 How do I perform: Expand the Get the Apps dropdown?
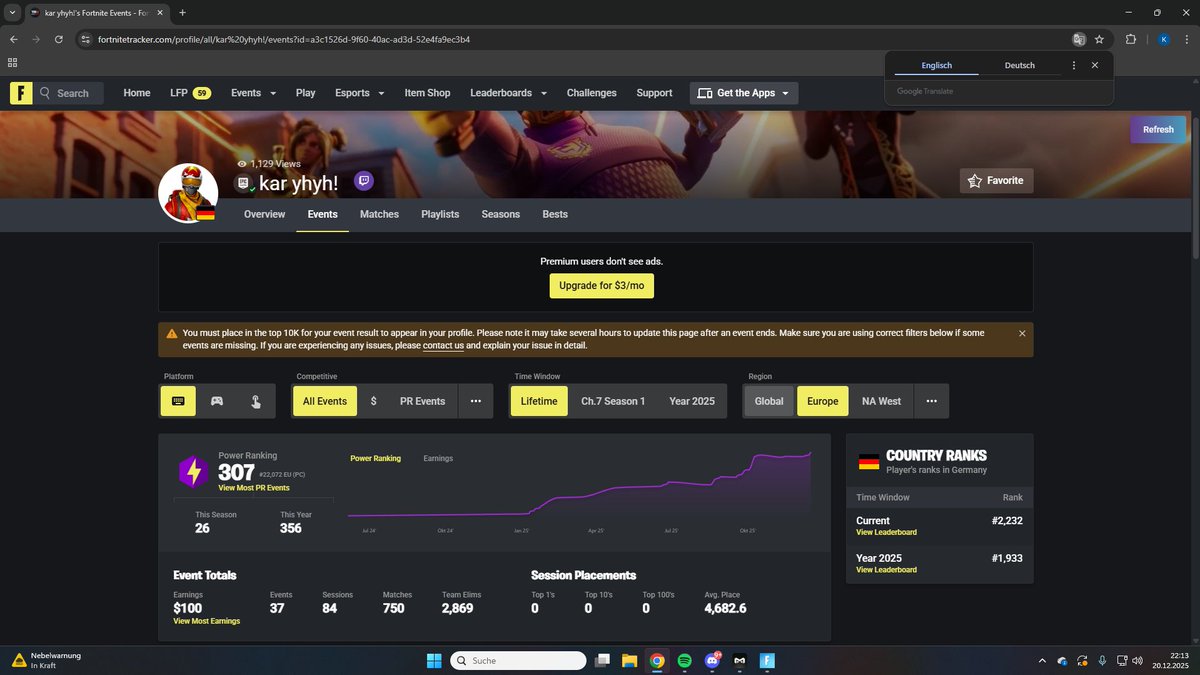(x=744, y=93)
